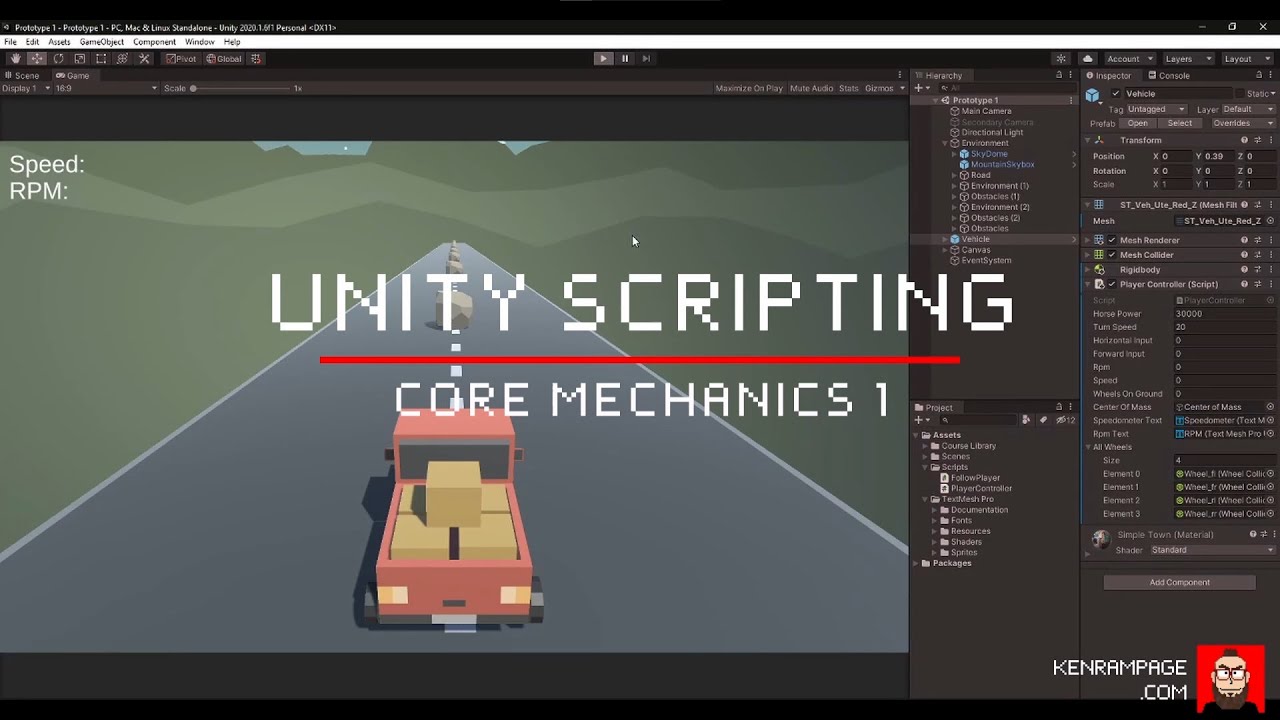This screenshot has width=1280, height=720.
Task: Switch to the Scene tab
Action: tap(22, 76)
